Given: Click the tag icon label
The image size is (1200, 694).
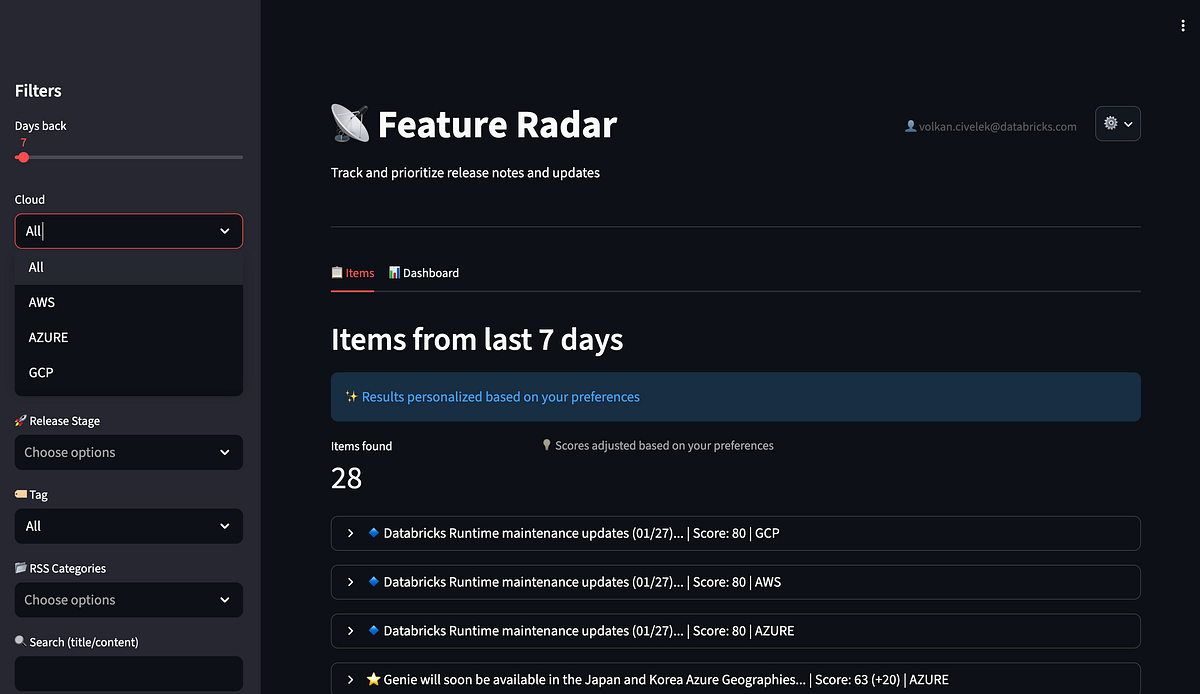Looking at the screenshot, I should (21, 495).
